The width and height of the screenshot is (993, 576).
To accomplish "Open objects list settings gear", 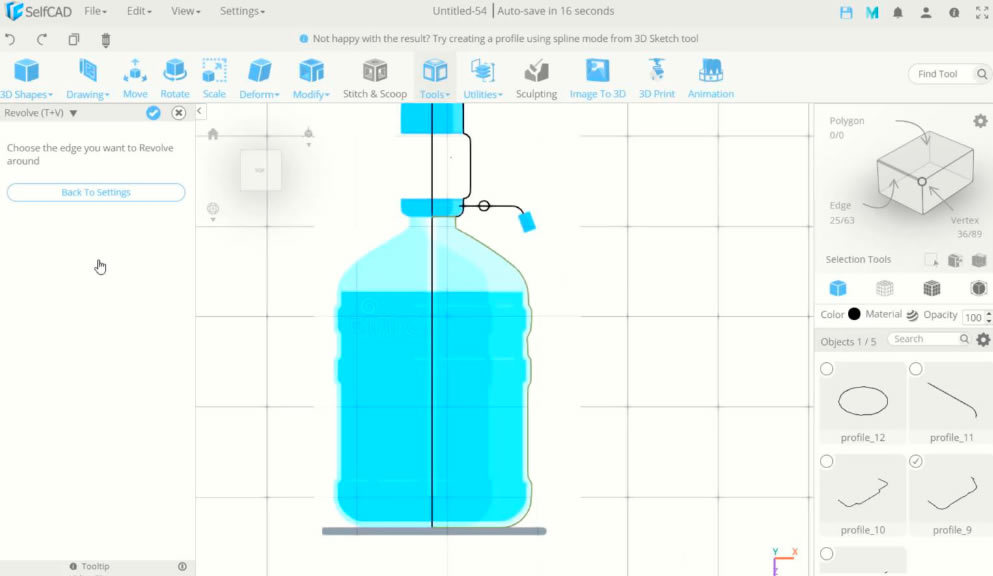I will pos(983,340).
